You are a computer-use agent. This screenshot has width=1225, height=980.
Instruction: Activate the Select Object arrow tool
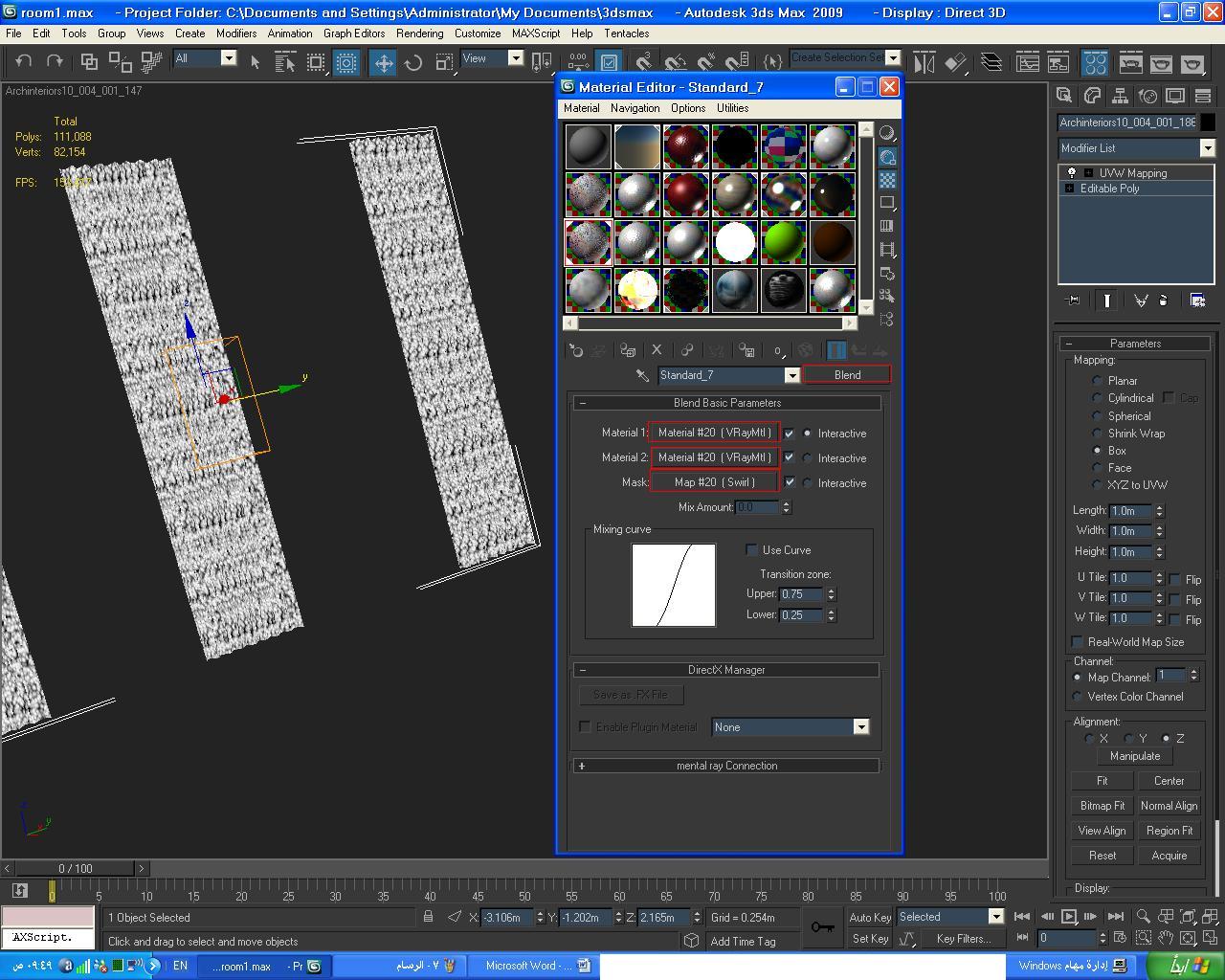point(255,62)
